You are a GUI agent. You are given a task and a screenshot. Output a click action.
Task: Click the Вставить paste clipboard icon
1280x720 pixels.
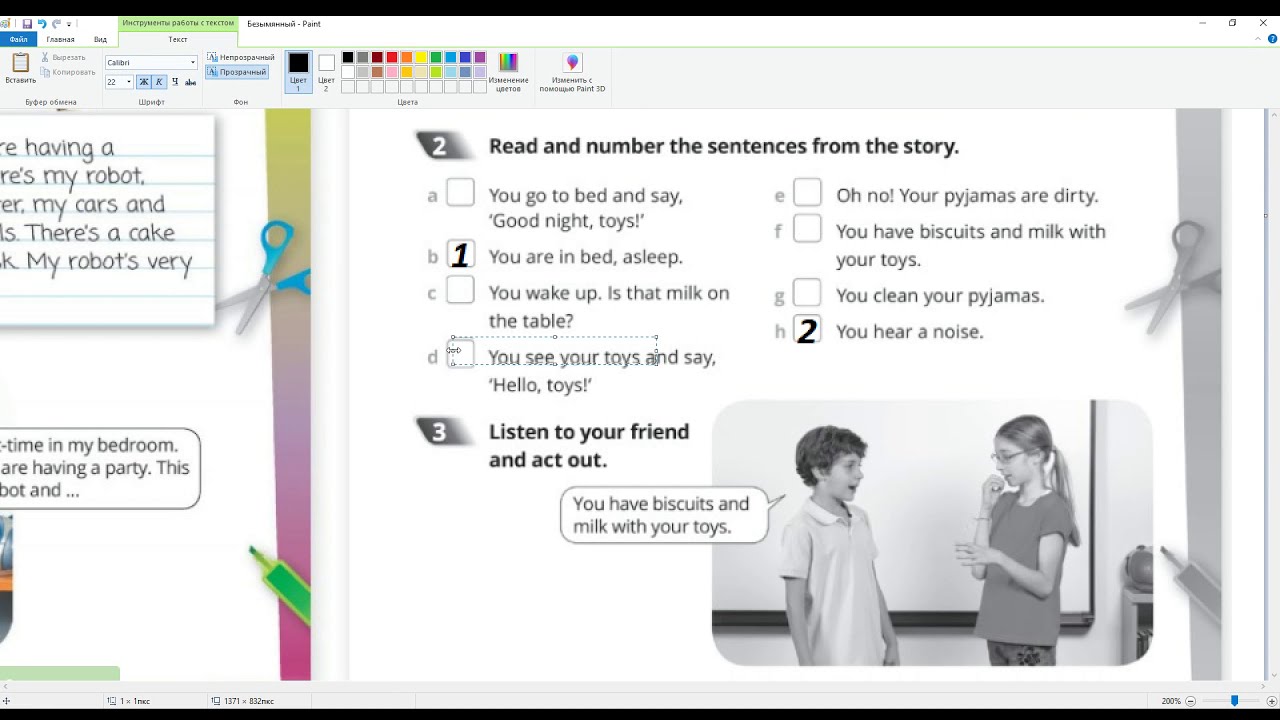coord(20,63)
